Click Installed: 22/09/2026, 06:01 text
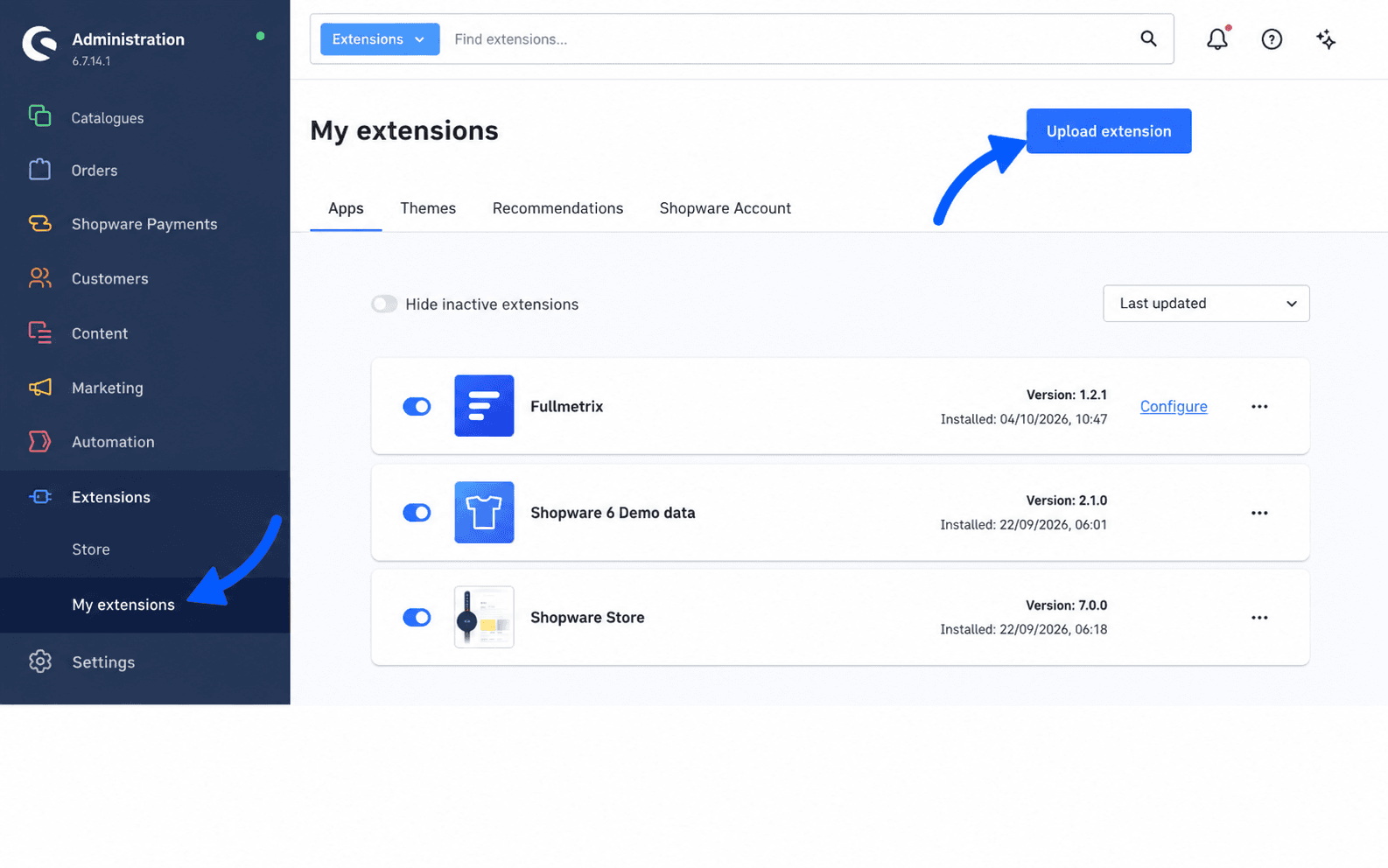The width and height of the screenshot is (1388, 868). [1024, 525]
